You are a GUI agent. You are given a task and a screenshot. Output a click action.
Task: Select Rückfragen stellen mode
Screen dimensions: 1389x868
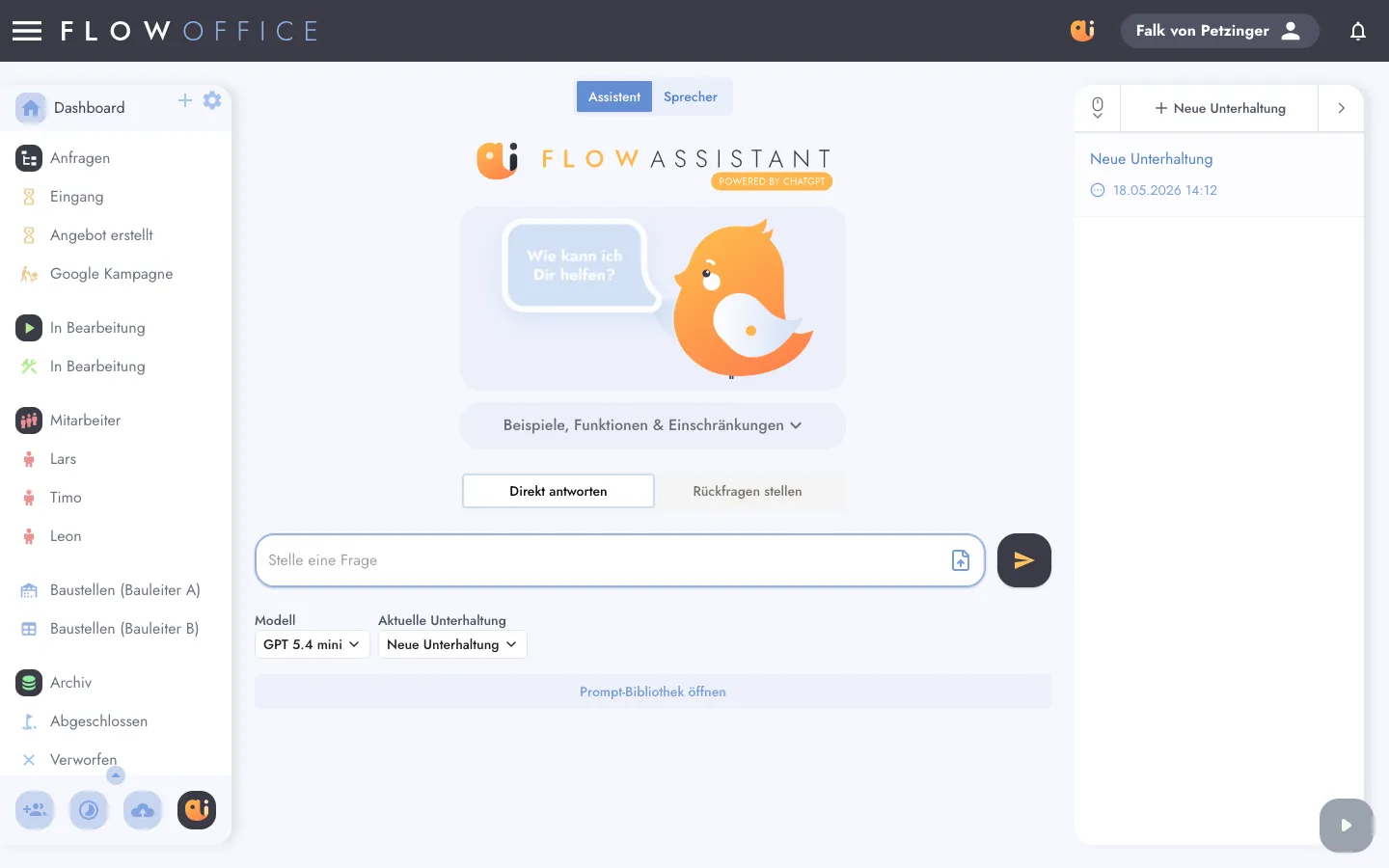tap(748, 491)
